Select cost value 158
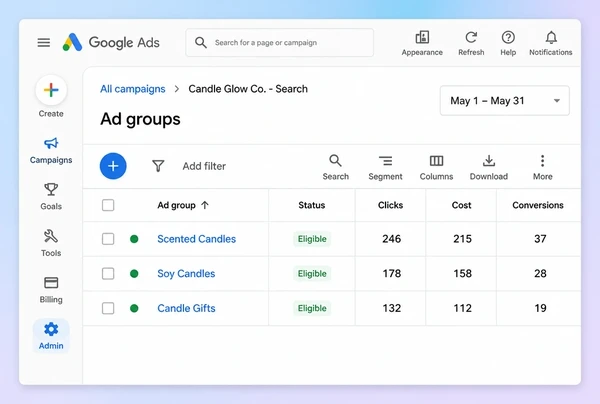The height and width of the screenshot is (404, 600). coord(462,274)
